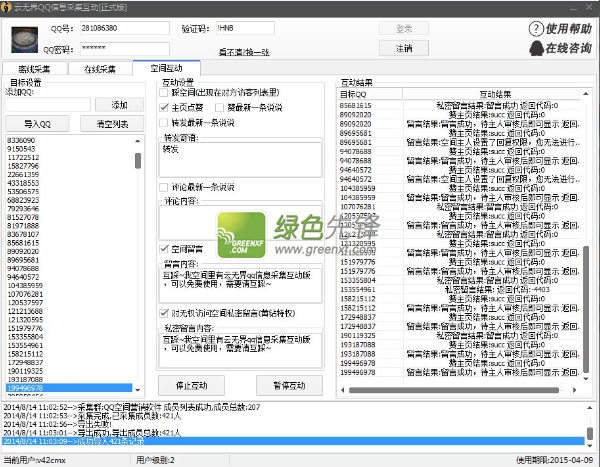Enable the 踩空间 checkbox
The width and height of the screenshot is (600, 467).
[165, 93]
